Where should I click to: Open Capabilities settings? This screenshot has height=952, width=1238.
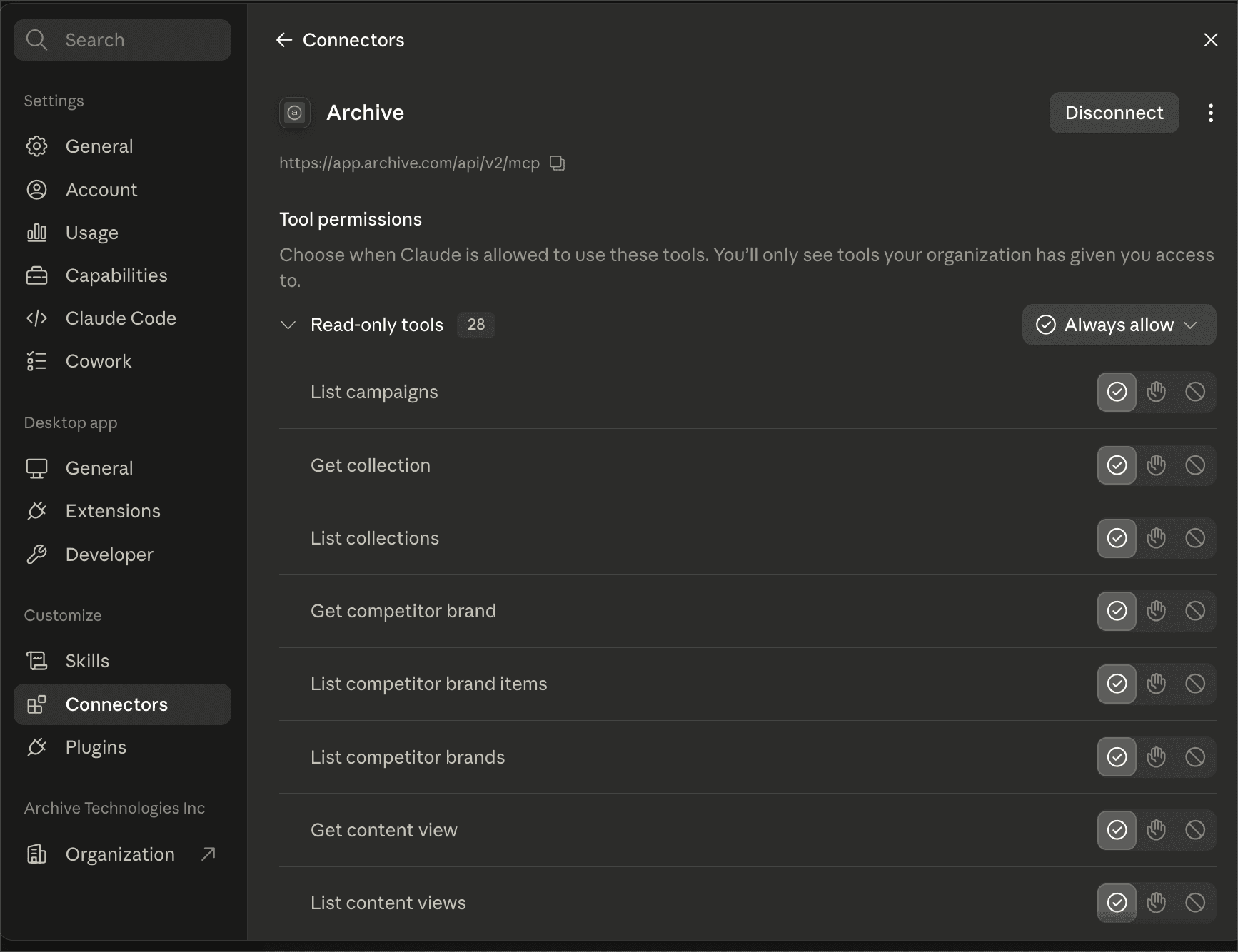[x=122, y=275]
